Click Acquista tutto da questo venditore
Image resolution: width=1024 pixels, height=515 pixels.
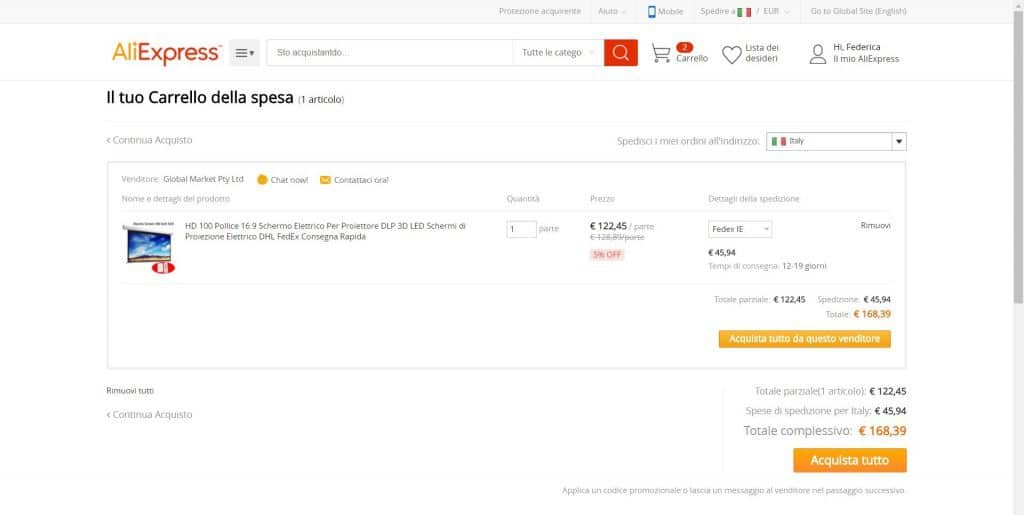(x=805, y=339)
